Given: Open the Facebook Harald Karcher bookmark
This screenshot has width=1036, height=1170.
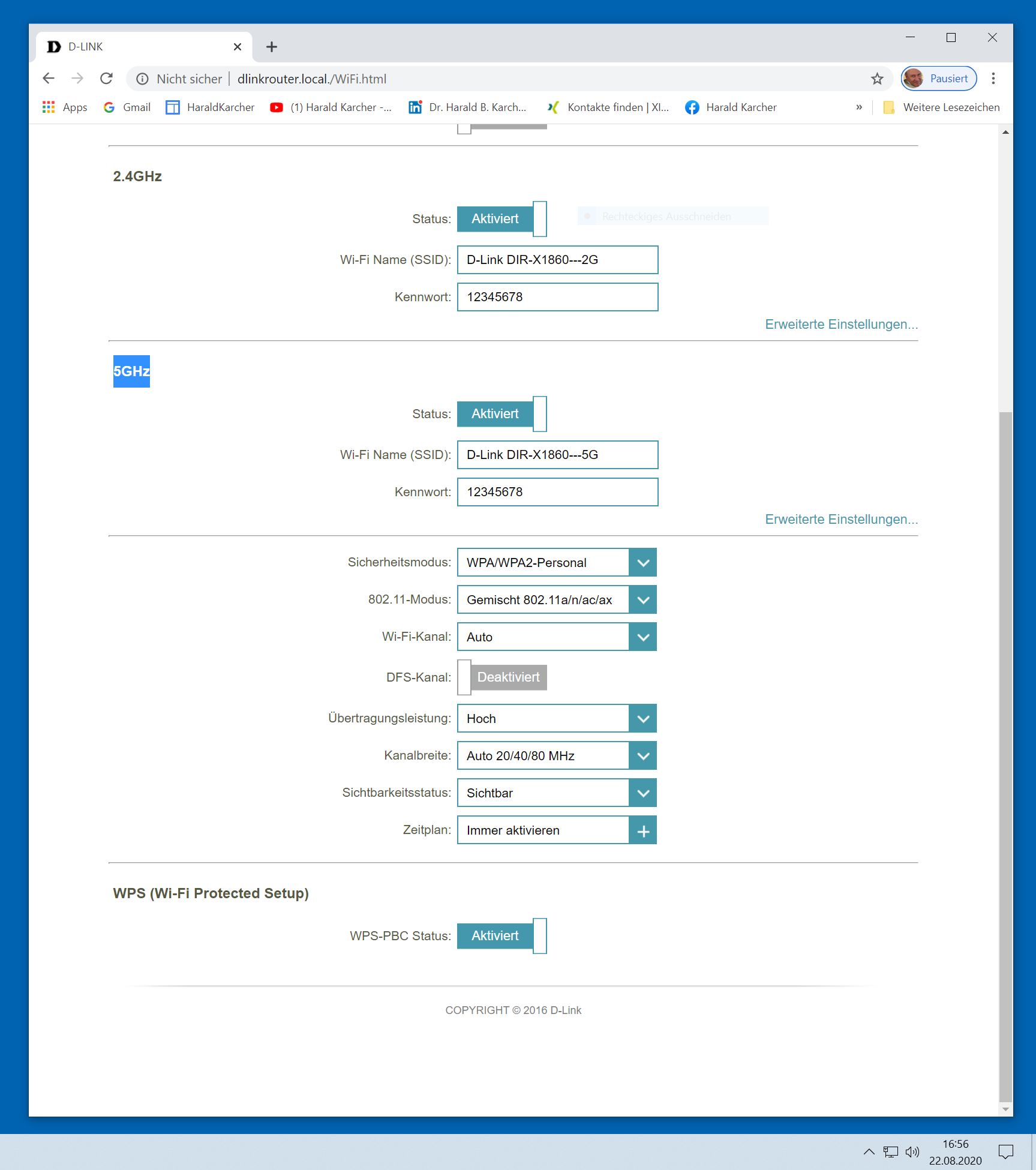Looking at the screenshot, I should pyautogui.click(x=731, y=107).
